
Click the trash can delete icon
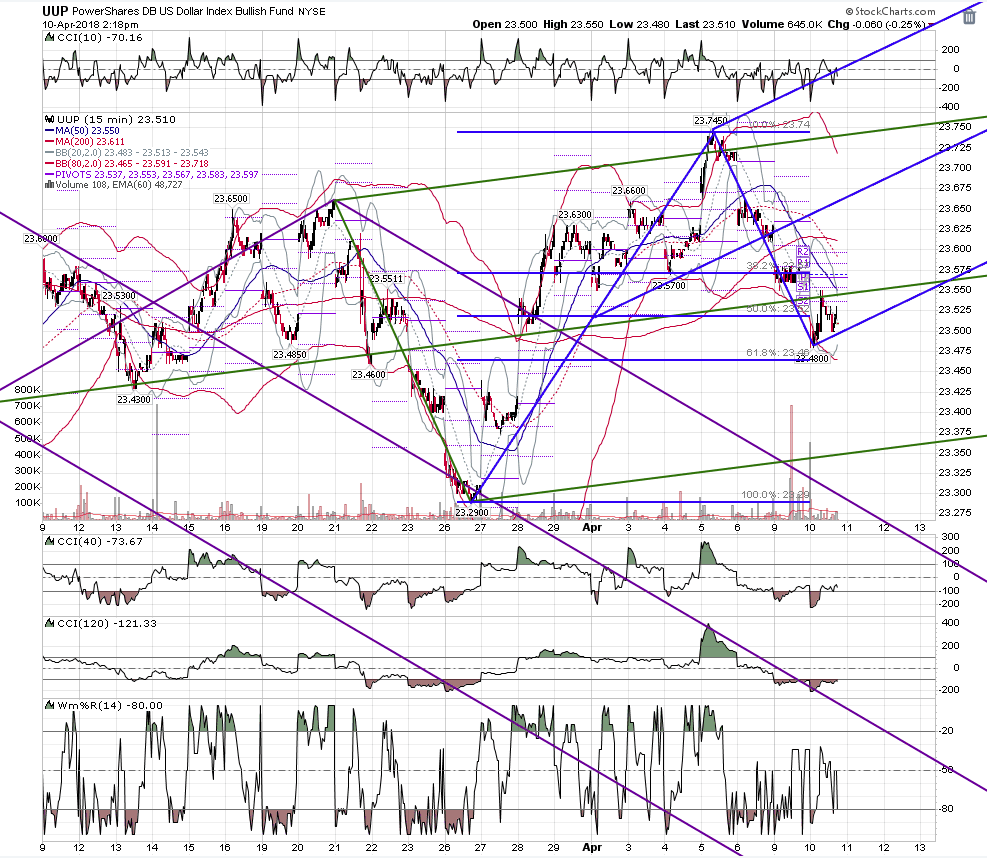(x=969, y=15)
